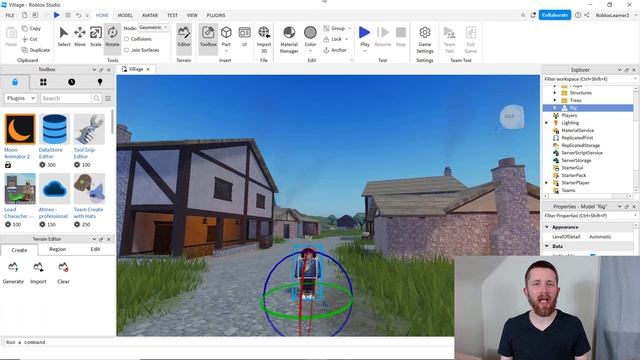Open the Edit tab in Terrain Editor
Screen dimensions: 640x360
[x=95, y=249]
